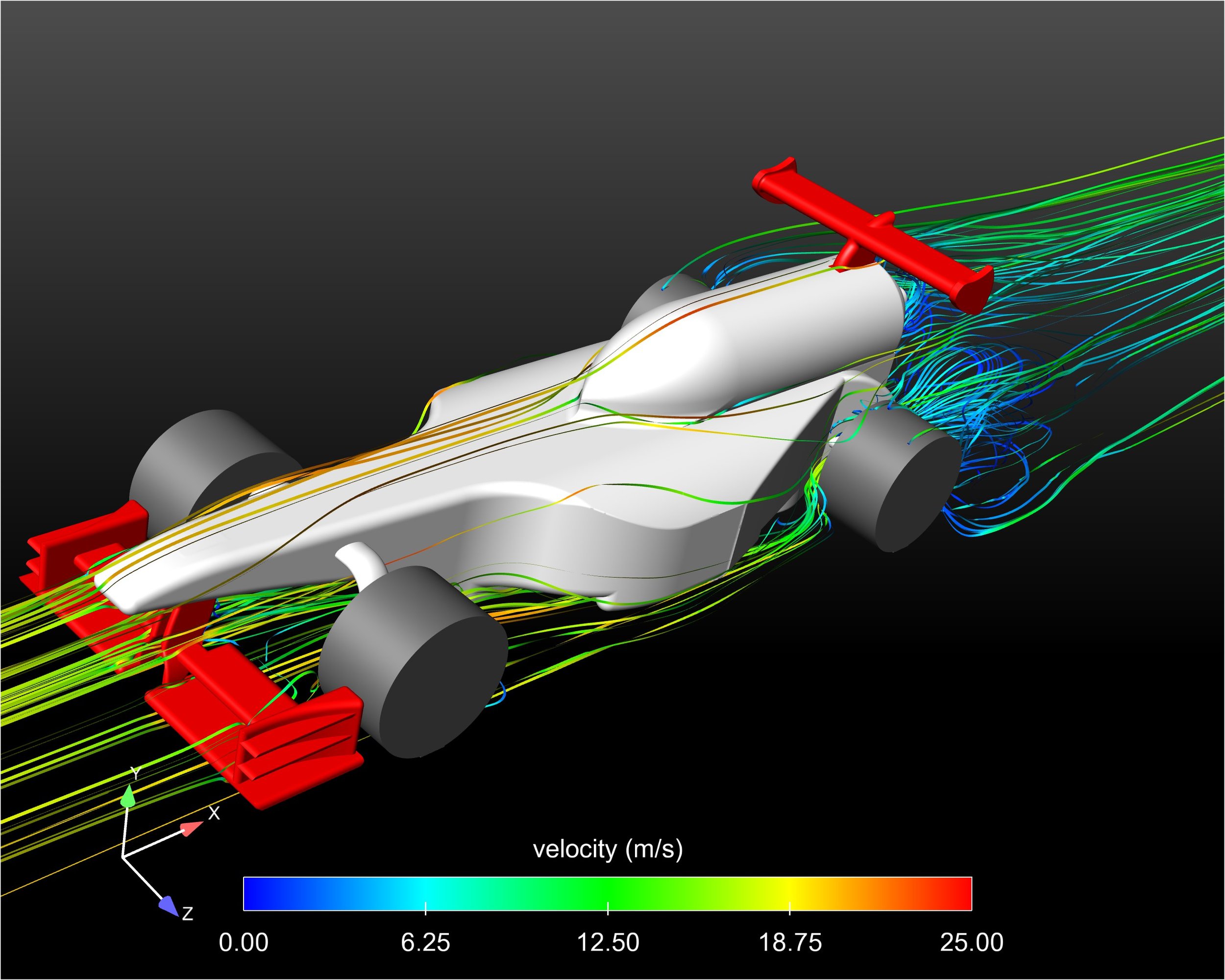Click the 0.00 legend label

[243, 942]
